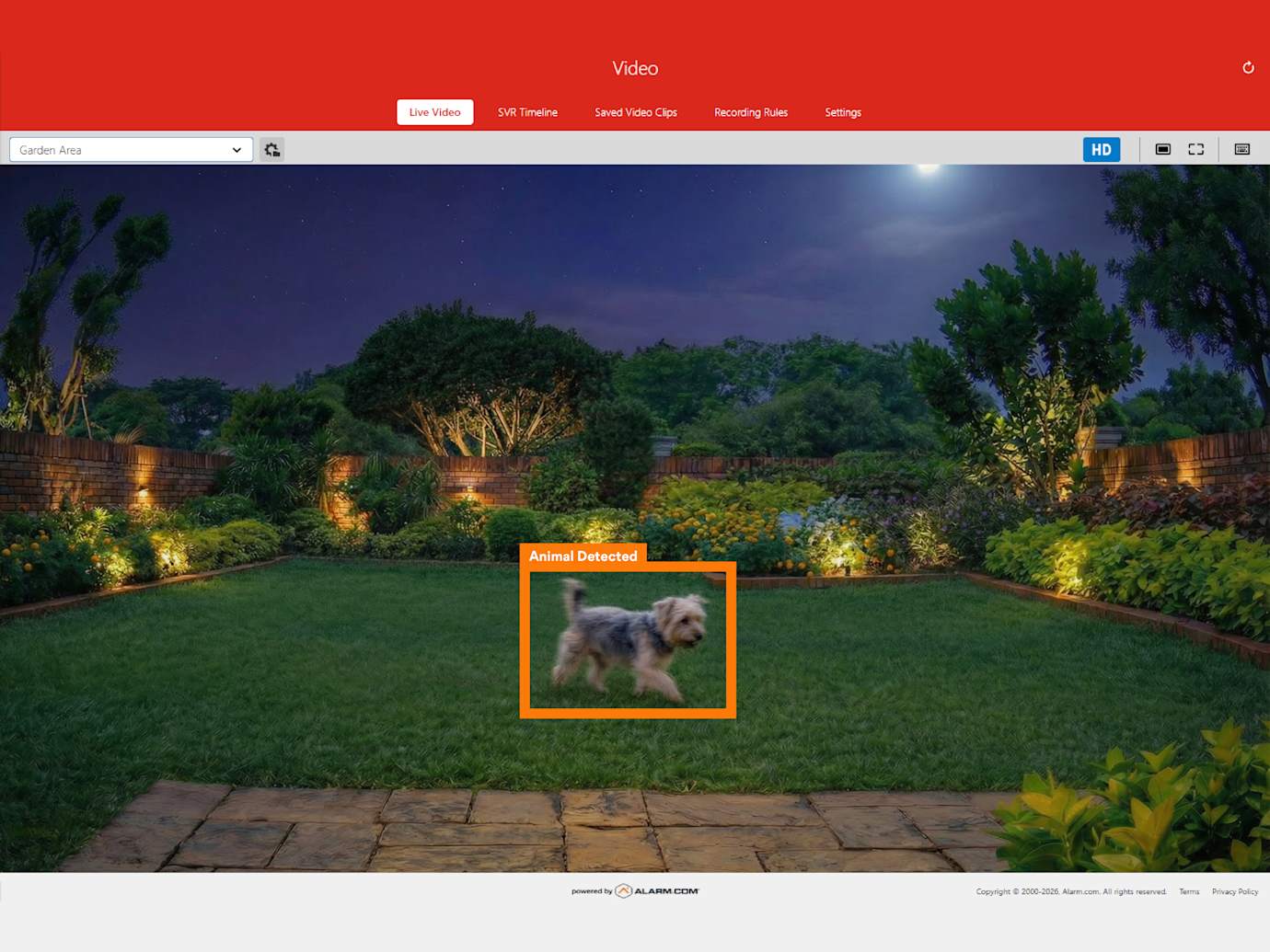
Task: Click the refresh icon in the header
Action: [x=1248, y=68]
